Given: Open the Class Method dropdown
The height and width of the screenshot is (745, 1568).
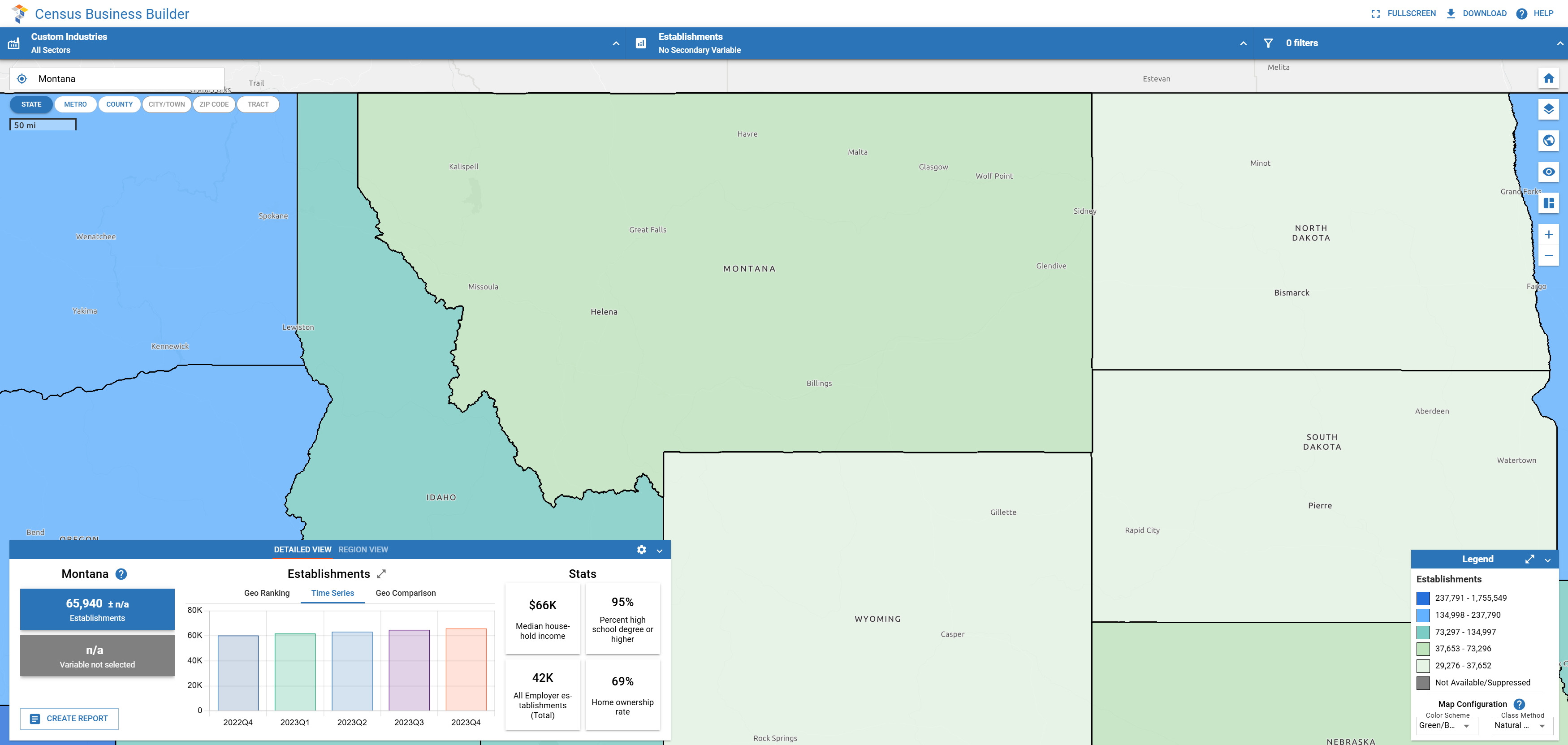Looking at the screenshot, I should coord(1522,726).
